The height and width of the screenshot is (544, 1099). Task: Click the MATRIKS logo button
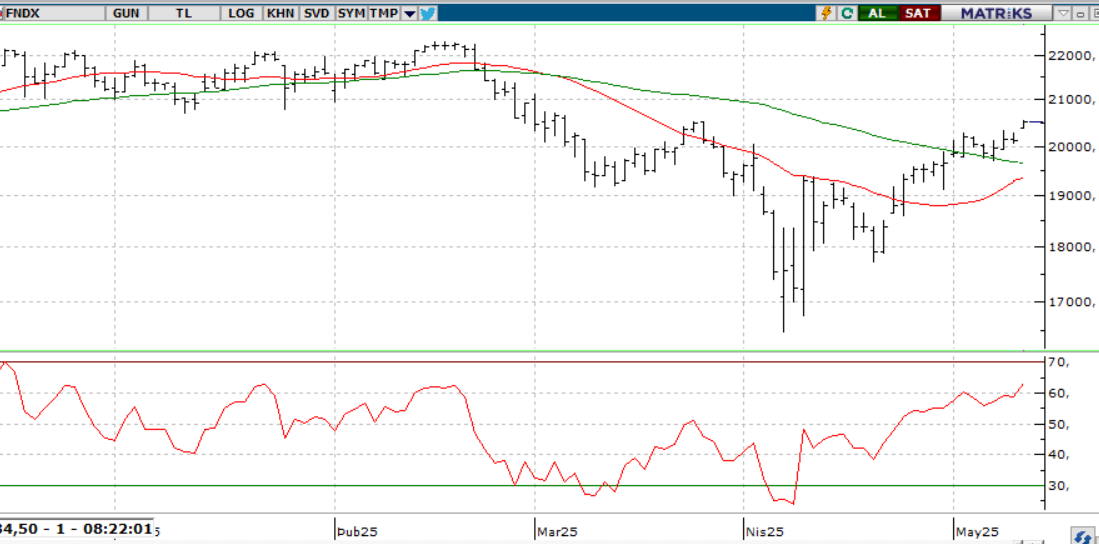pos(996,13)
